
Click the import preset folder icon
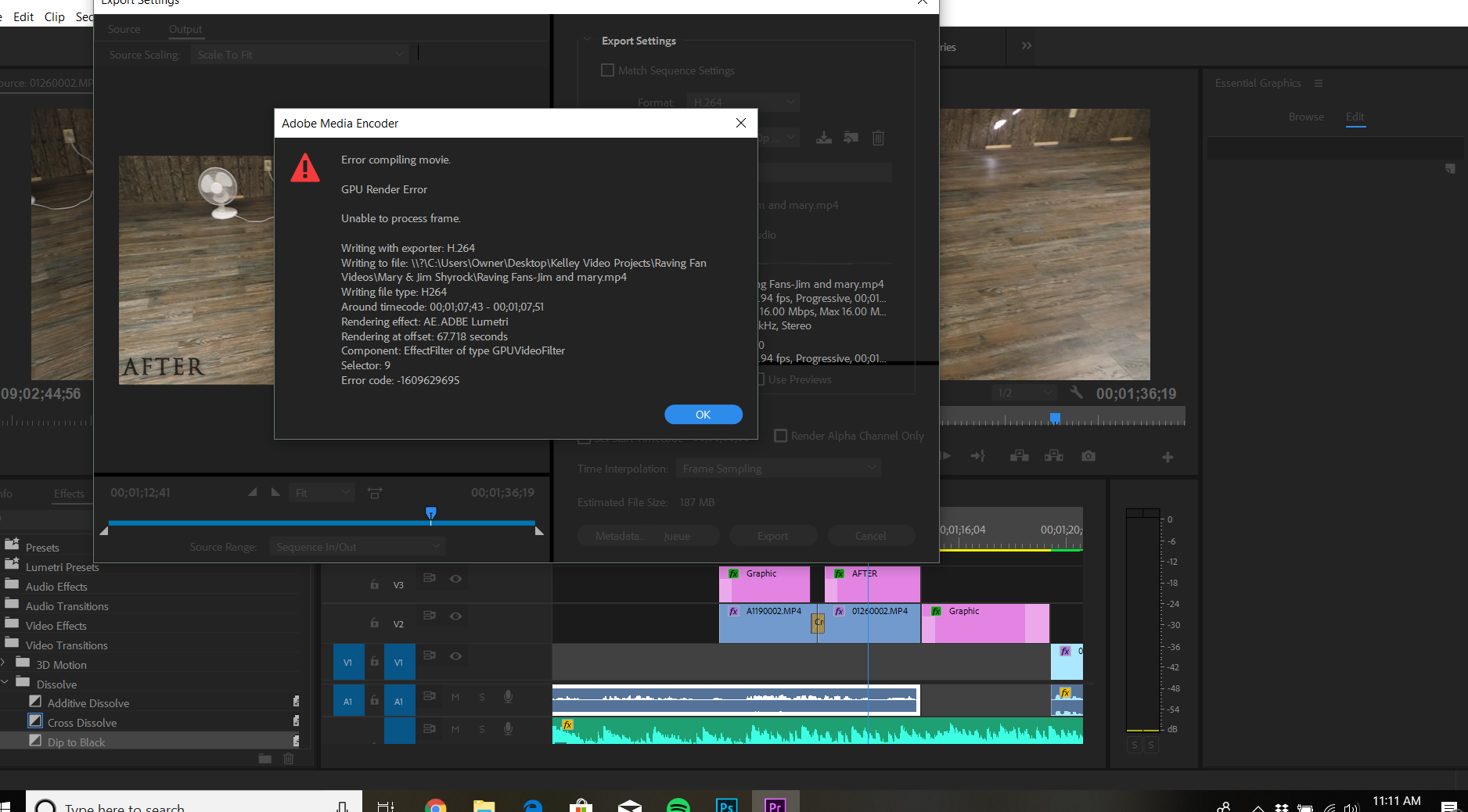[851, 138]
